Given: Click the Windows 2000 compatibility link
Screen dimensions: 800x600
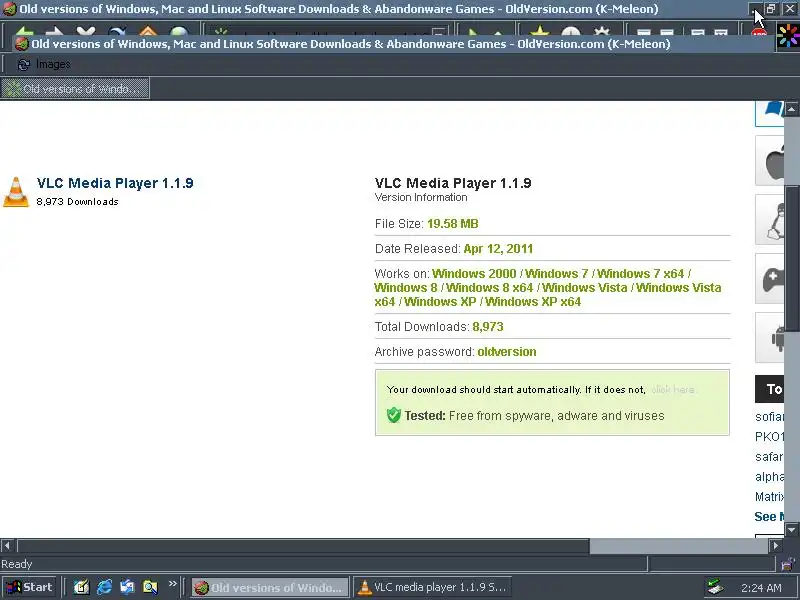Looking at the screenshot, I should [474, 273].
